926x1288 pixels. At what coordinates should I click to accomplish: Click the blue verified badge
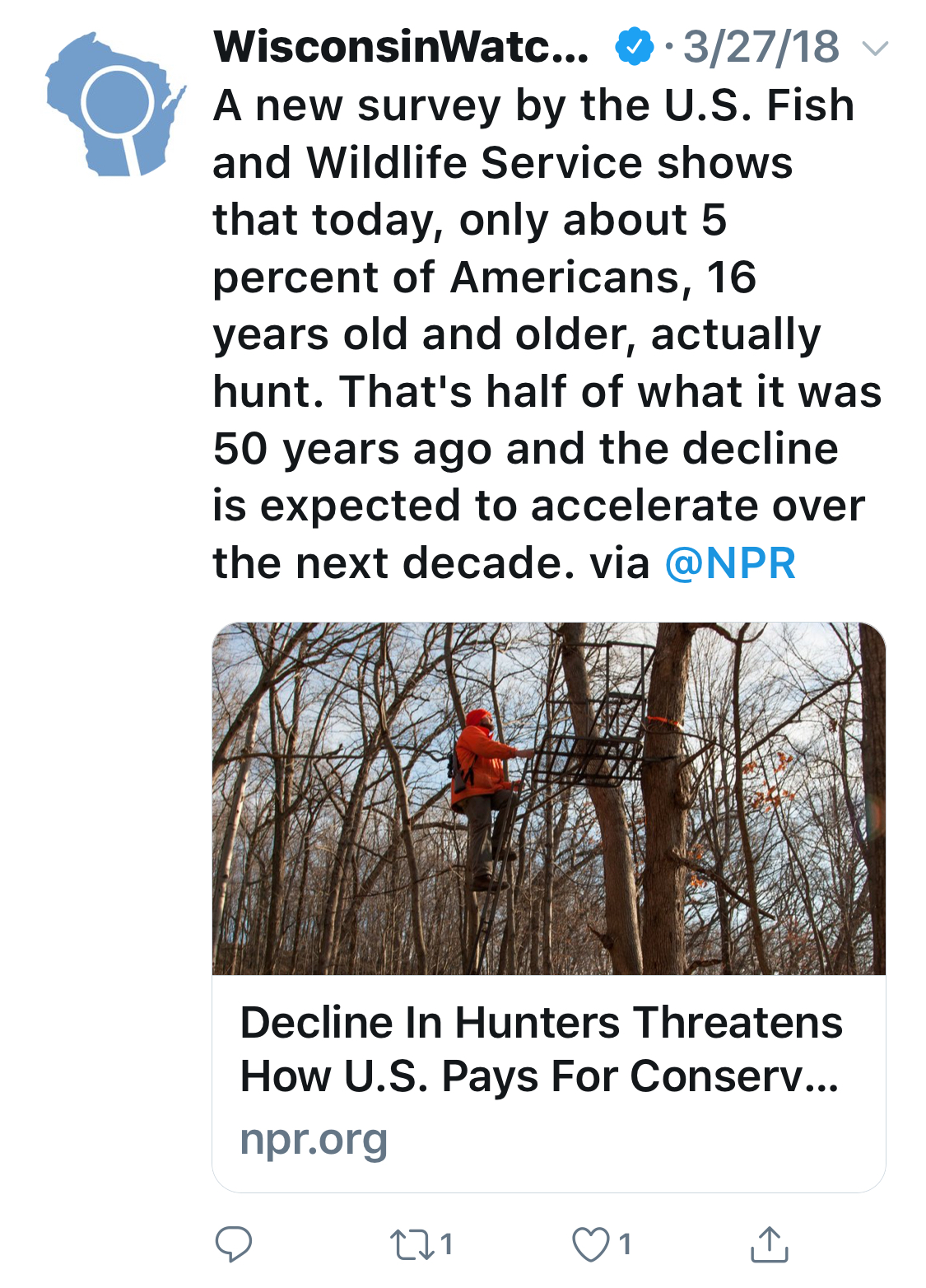pos(634,47)
